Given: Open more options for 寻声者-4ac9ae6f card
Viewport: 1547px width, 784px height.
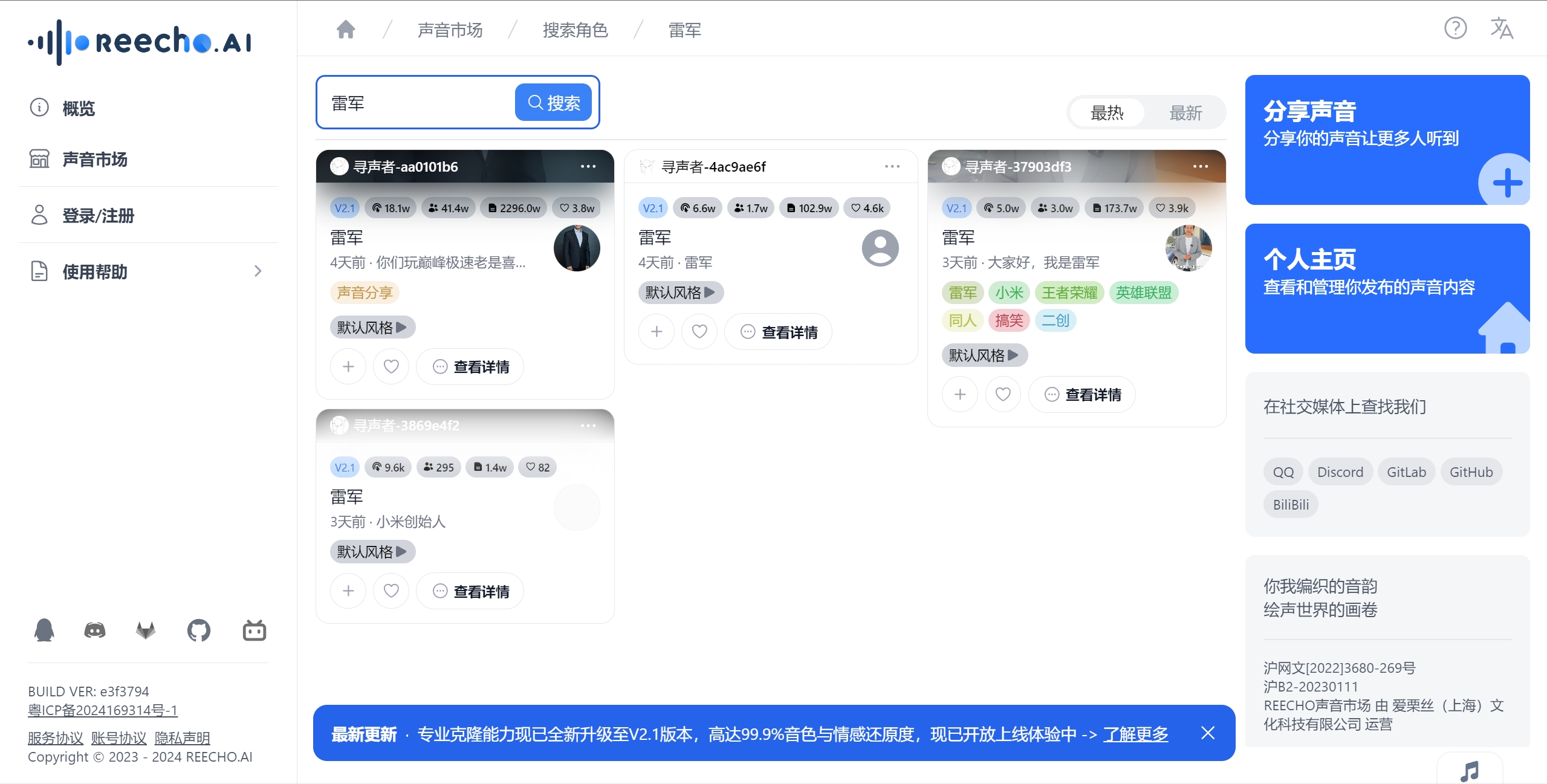Looking at the screenshot, I should click(892, 166).
